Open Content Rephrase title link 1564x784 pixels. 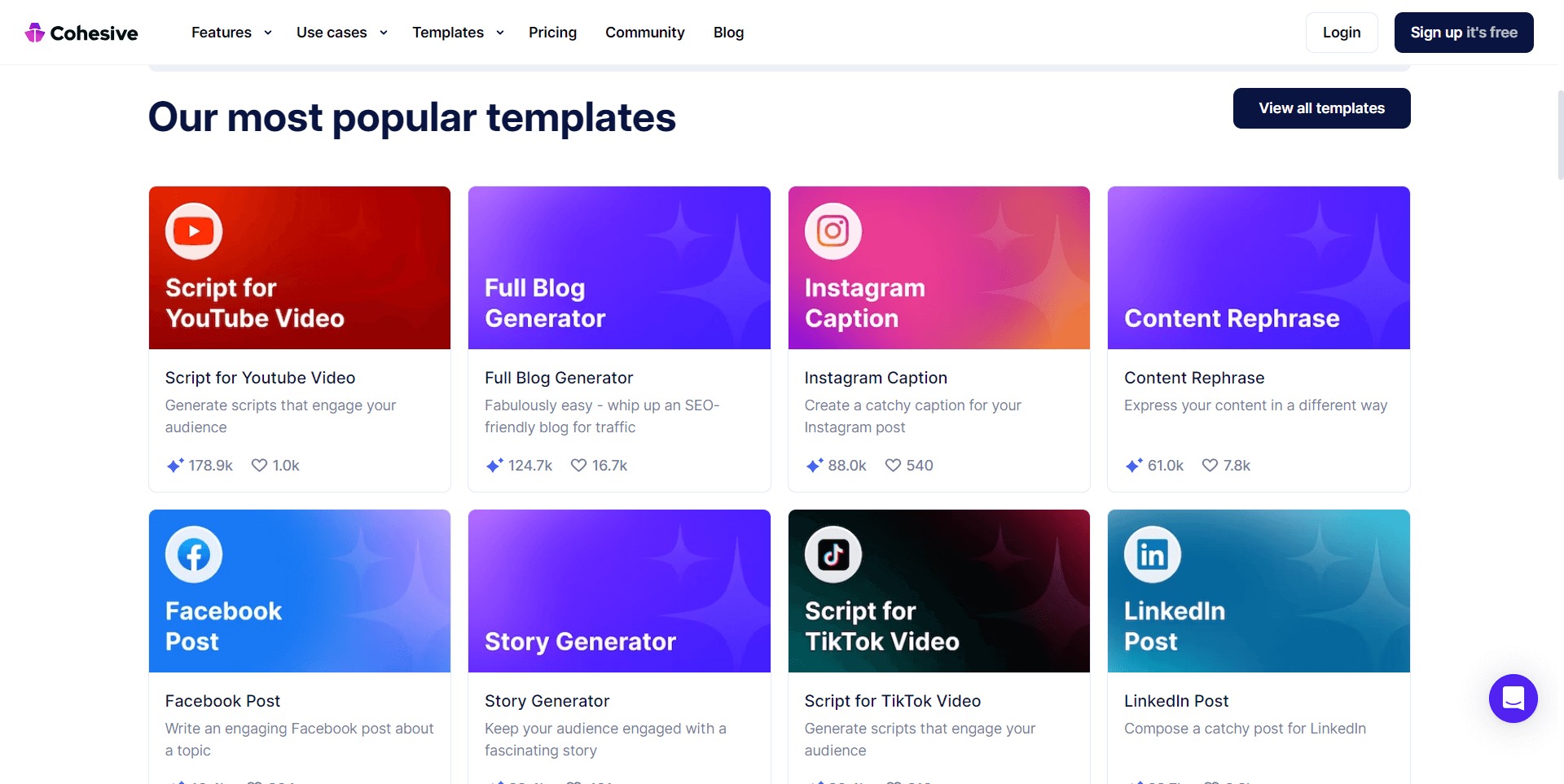(x=1194, y=378)
